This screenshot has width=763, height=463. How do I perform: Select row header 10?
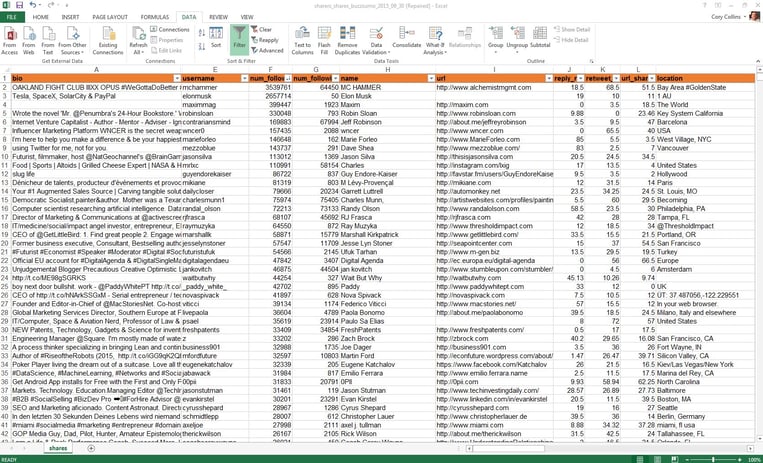[x=5, y=157]
